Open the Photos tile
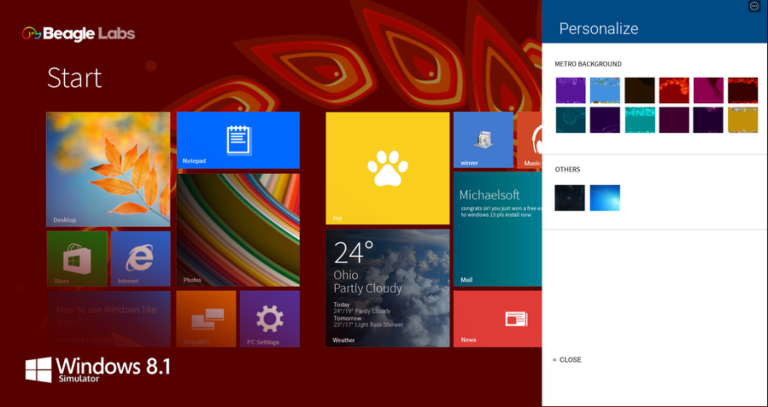The height and width of the screenshot is (407, 768). pos(238,230)
